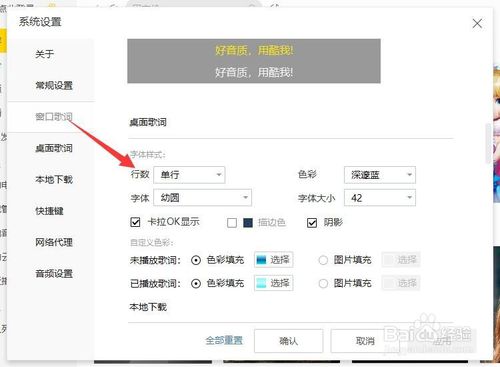Click the dark blue 描边色 color swatch
Screen dimensions: 500x367
(x=248, y=223)
